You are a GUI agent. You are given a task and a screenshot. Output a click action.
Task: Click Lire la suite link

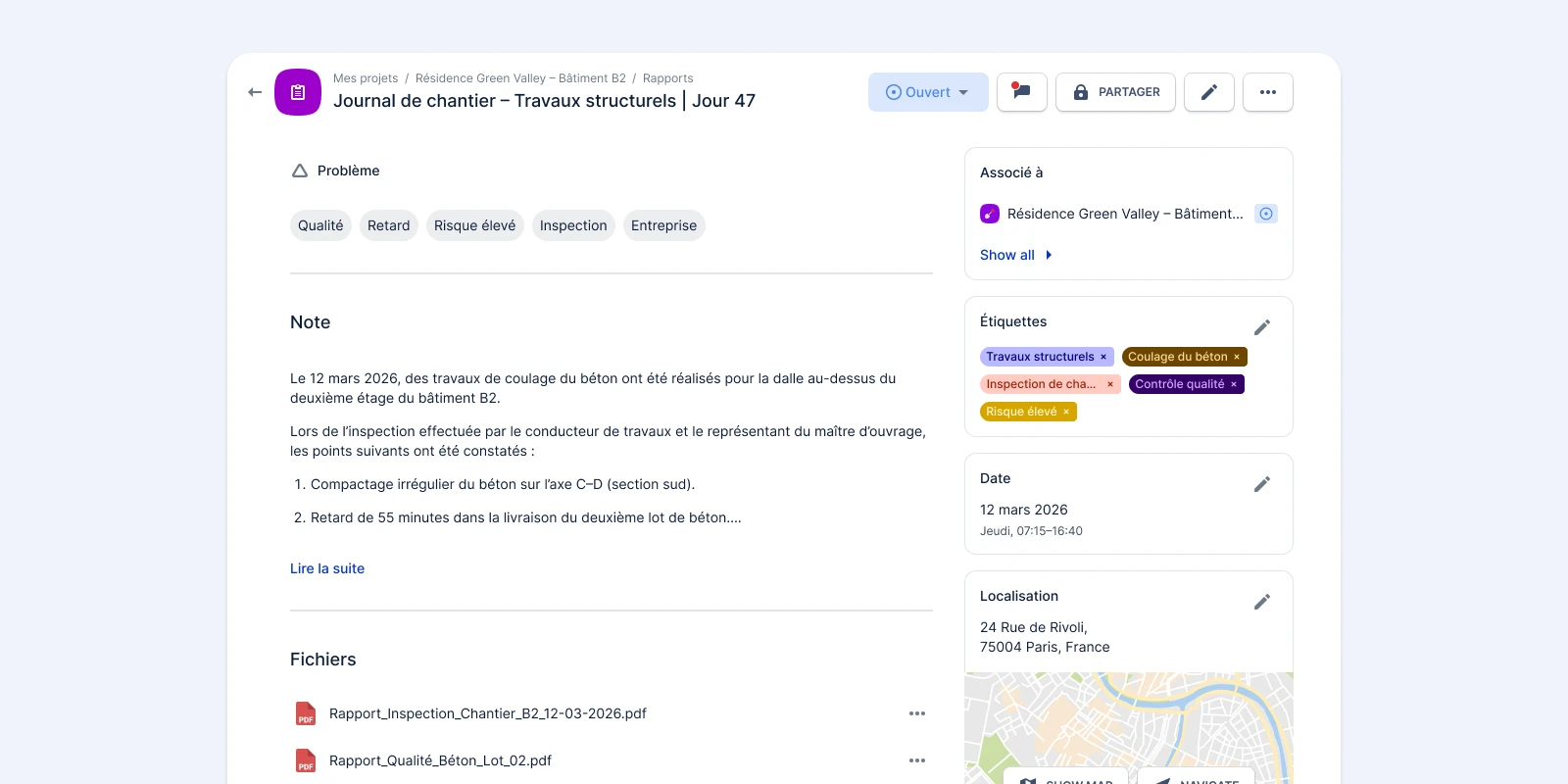click(327, 568)
